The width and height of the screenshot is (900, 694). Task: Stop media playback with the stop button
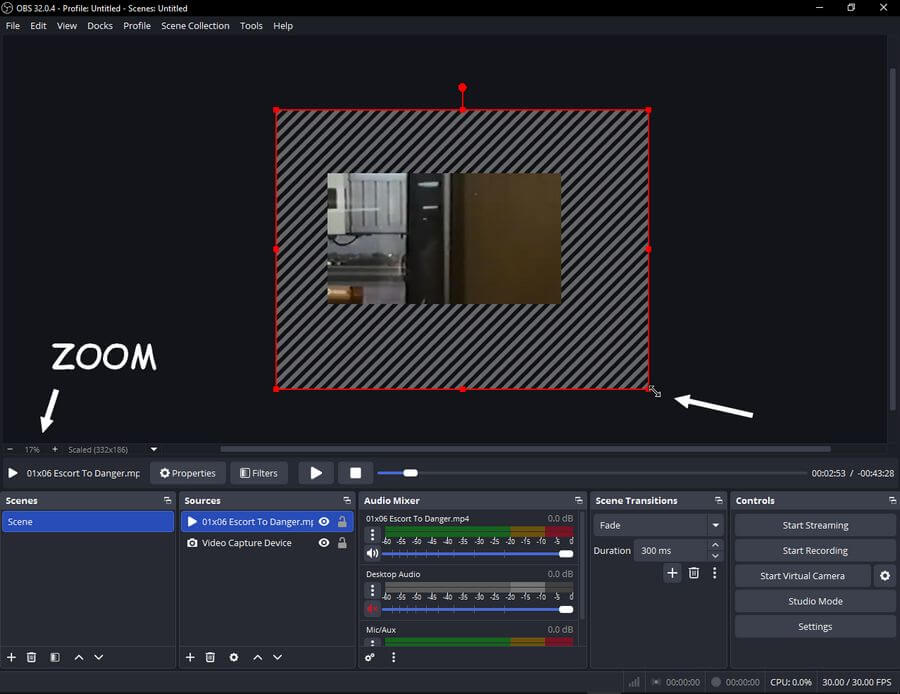pyautogui.click(x=355, y=473)
